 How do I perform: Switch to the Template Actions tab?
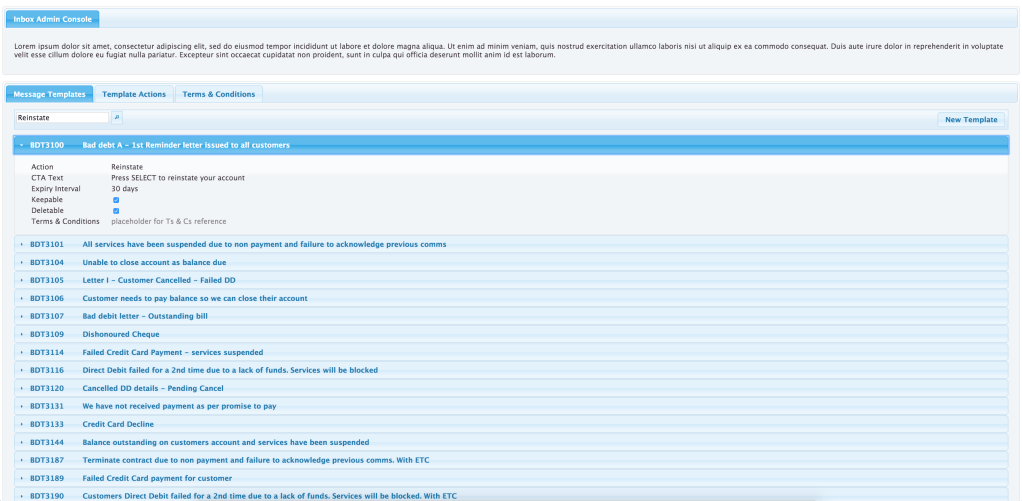coord(134,94)
